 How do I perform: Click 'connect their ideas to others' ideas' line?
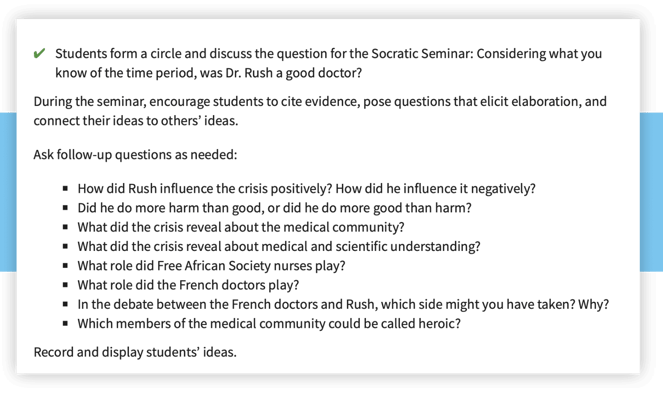136,121
